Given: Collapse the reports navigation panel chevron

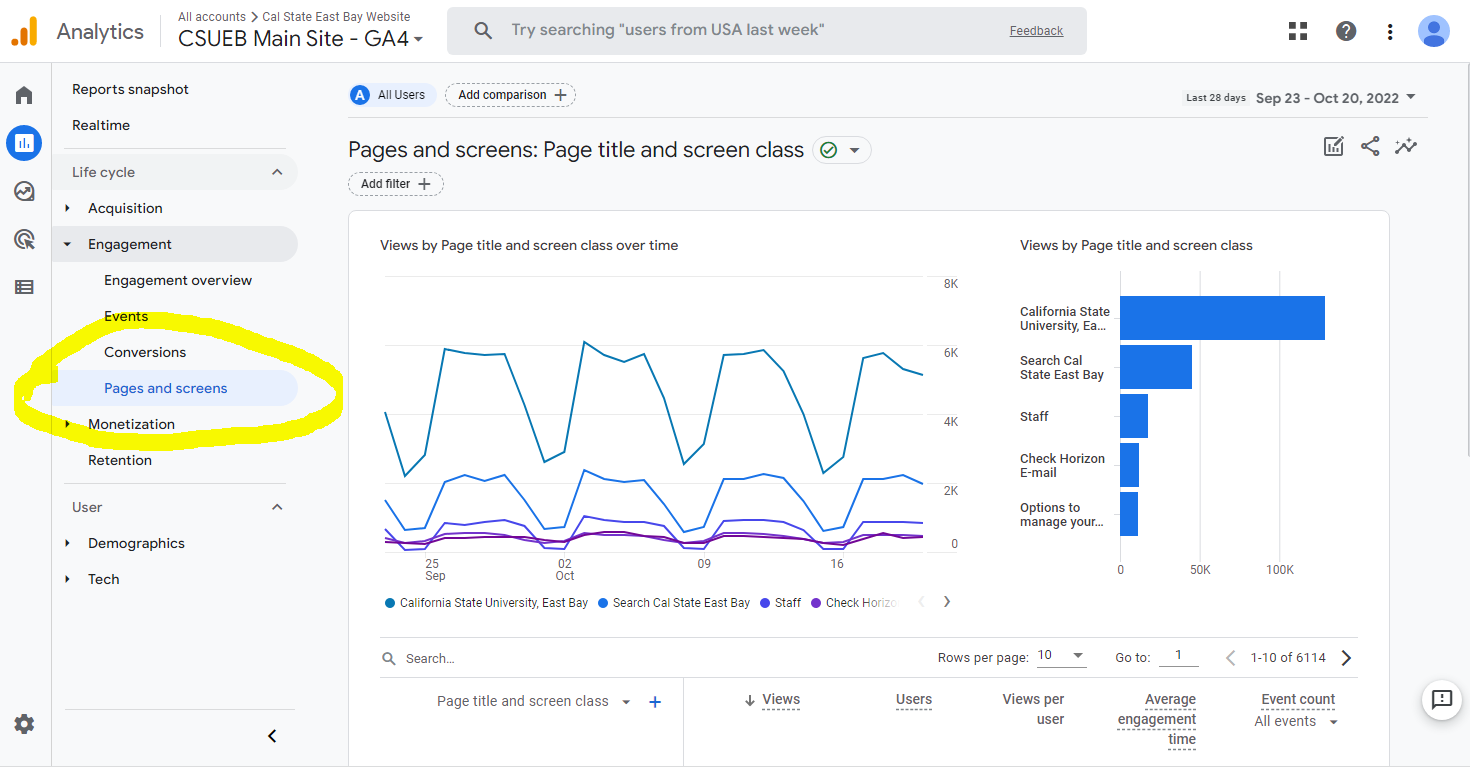Looking at the screenshot, I should tap(272, 736).
